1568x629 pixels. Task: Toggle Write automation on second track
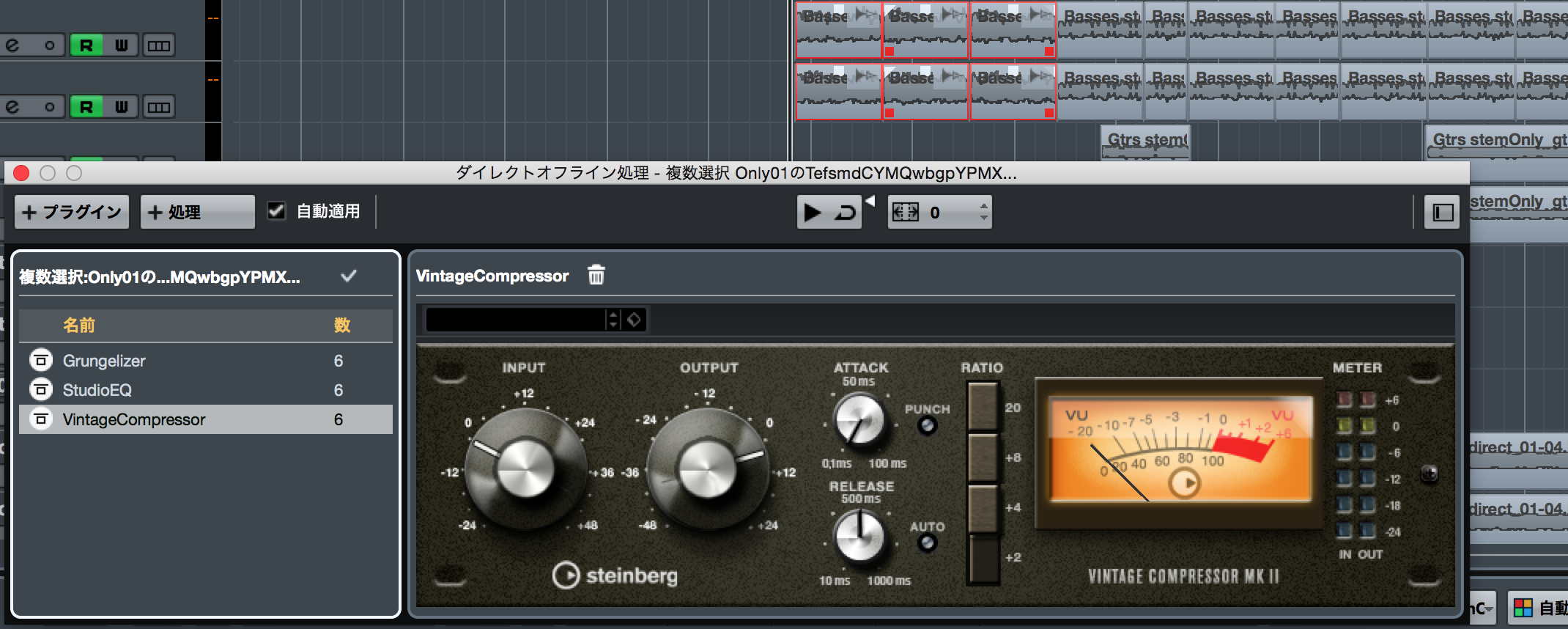click(121, 107)
